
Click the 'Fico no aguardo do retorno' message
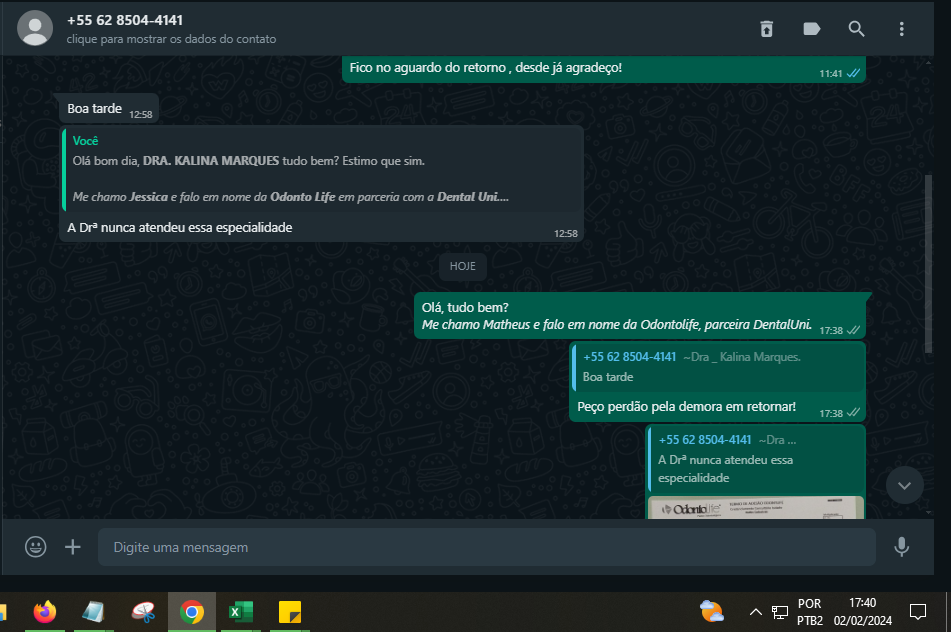[603, 69]
